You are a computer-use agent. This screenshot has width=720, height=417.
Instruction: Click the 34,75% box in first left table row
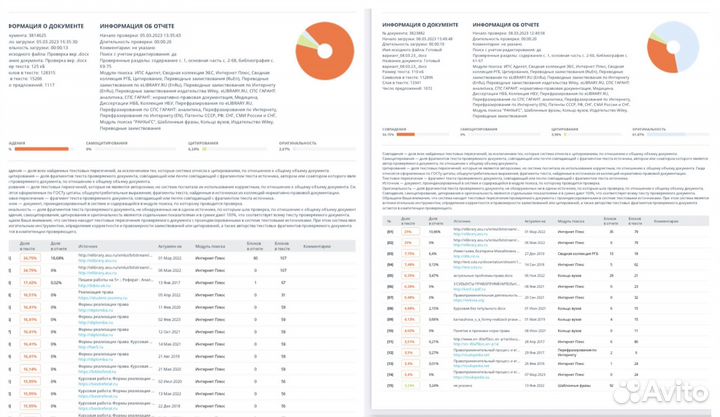click(30, 258)
